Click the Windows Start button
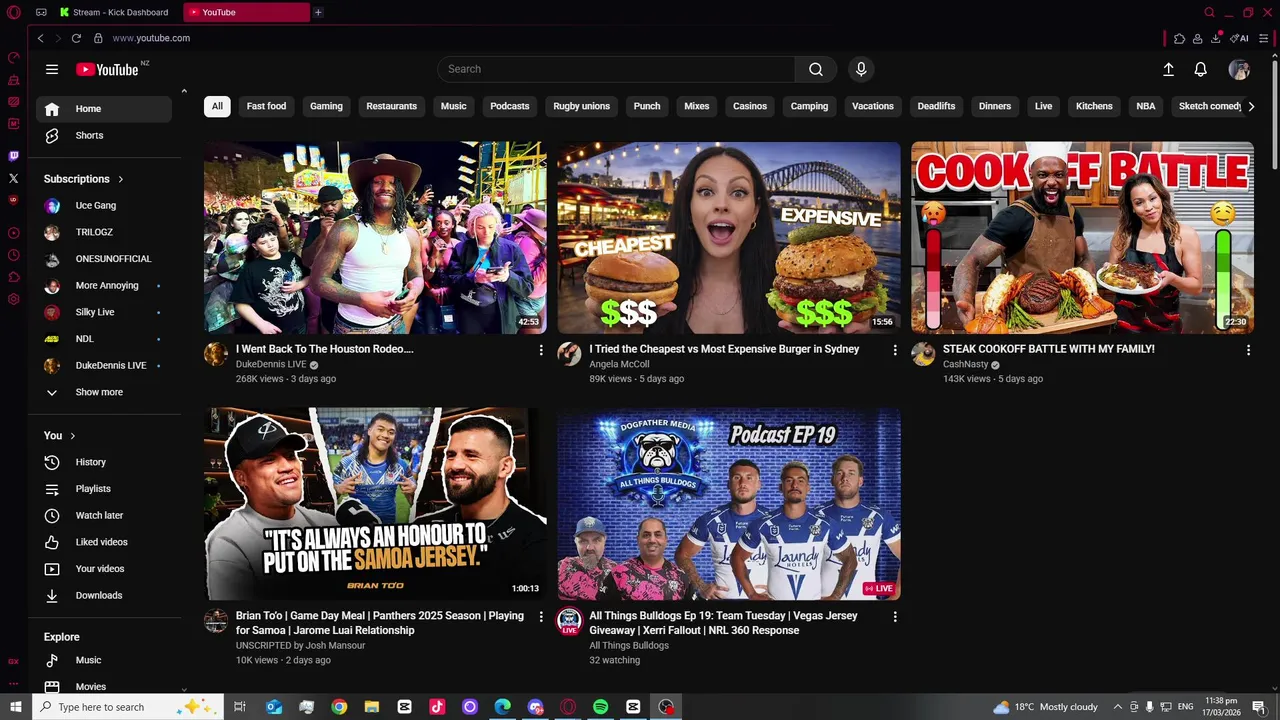 (x=15, y=707)
